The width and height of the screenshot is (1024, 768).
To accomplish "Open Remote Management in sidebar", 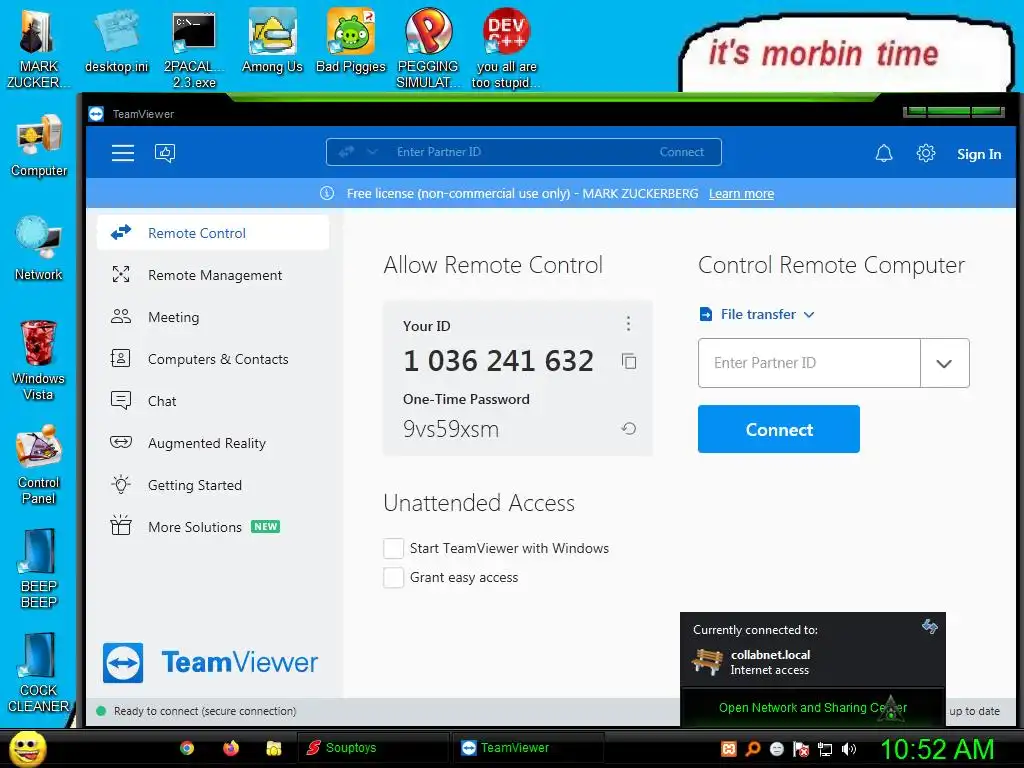I will 213,275.
